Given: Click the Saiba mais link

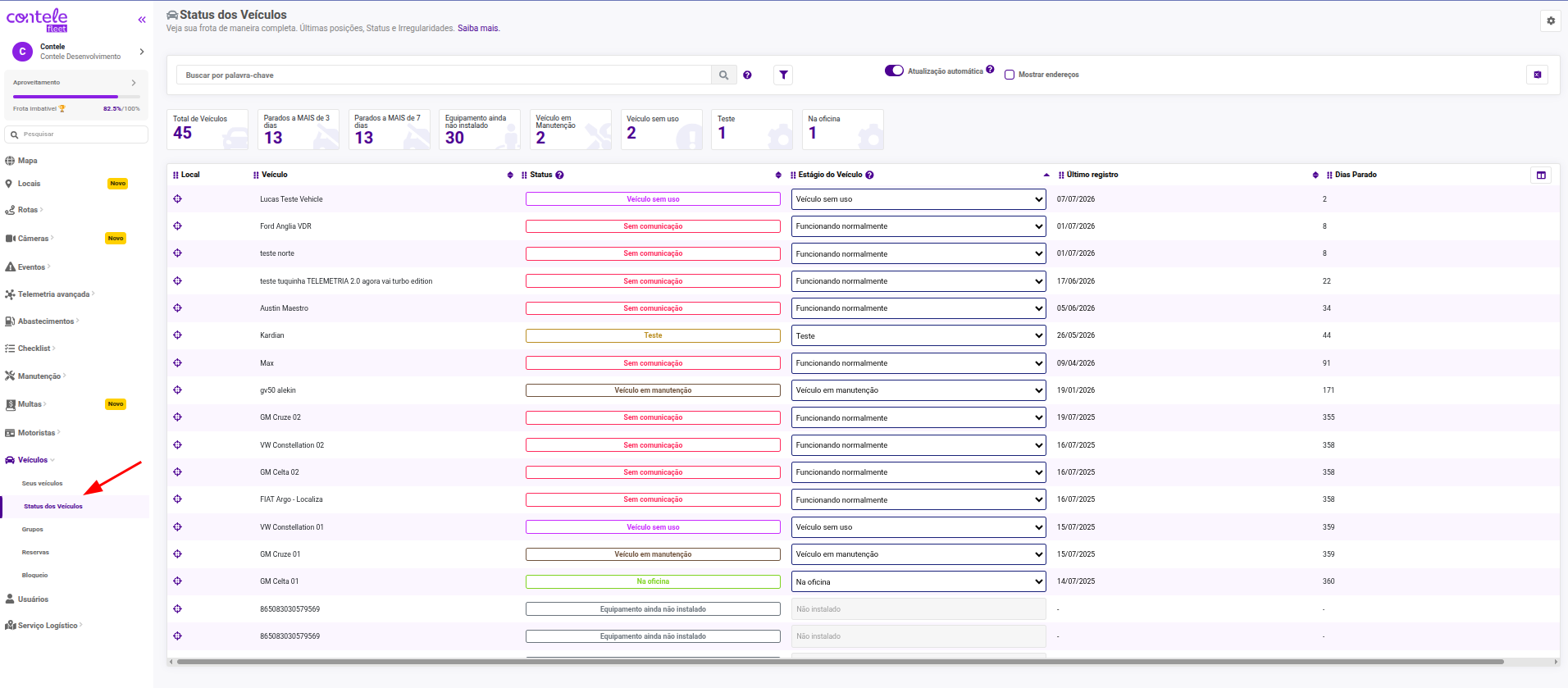Looking at the screenshot, I should click(478, 29).
